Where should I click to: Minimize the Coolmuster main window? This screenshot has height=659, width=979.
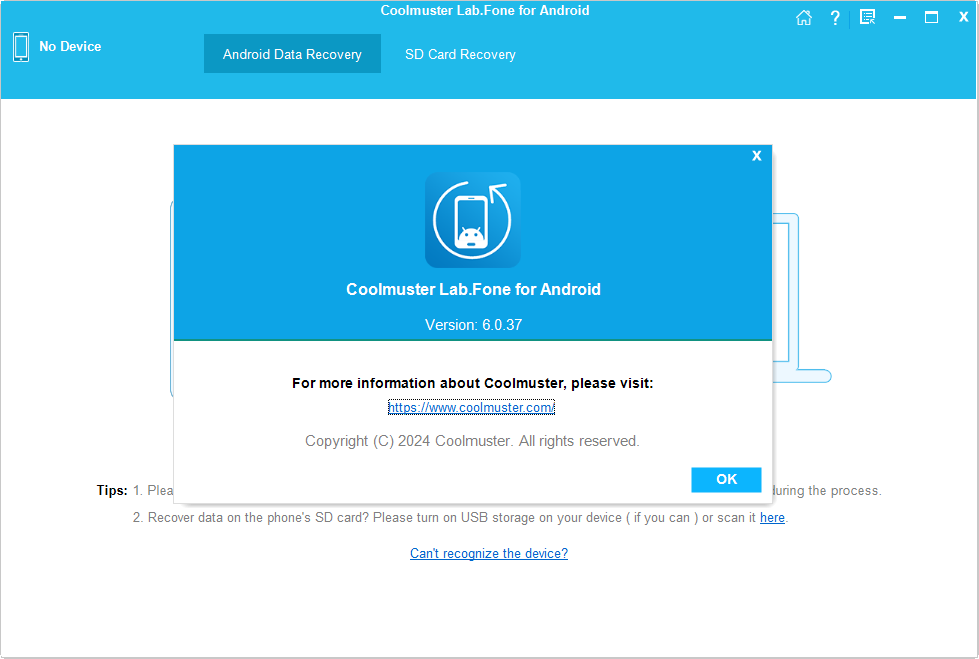(x=900, y=17)
